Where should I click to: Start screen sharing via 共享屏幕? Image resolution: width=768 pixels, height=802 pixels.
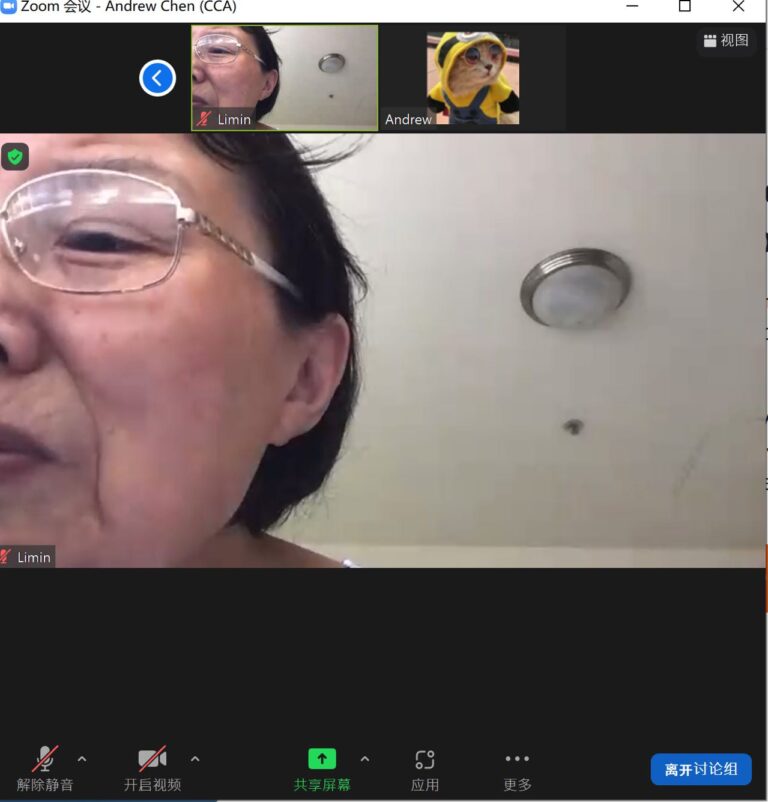click(x=322, y=768)
